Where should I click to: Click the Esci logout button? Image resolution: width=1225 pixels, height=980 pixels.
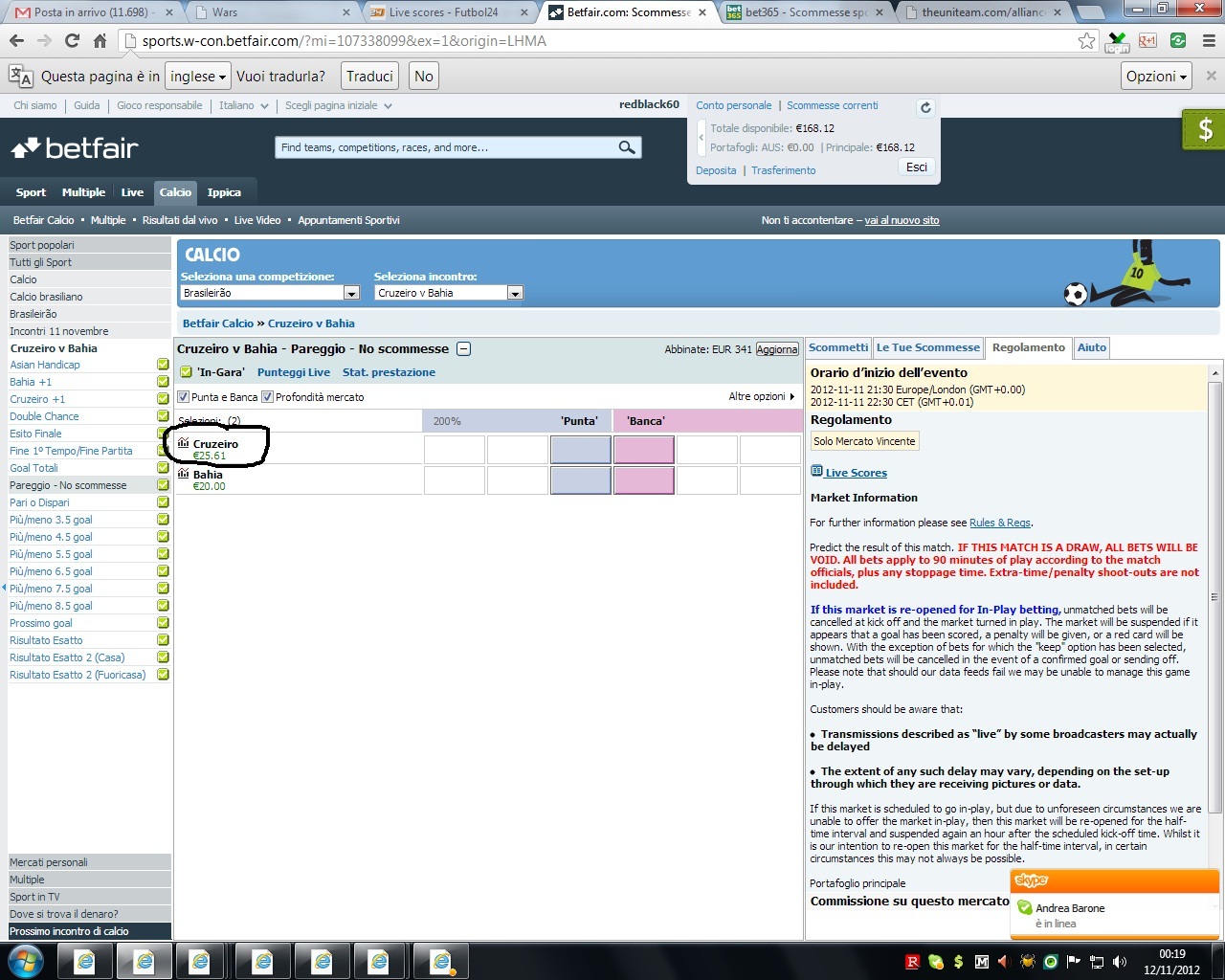click(x=917, y=167)
